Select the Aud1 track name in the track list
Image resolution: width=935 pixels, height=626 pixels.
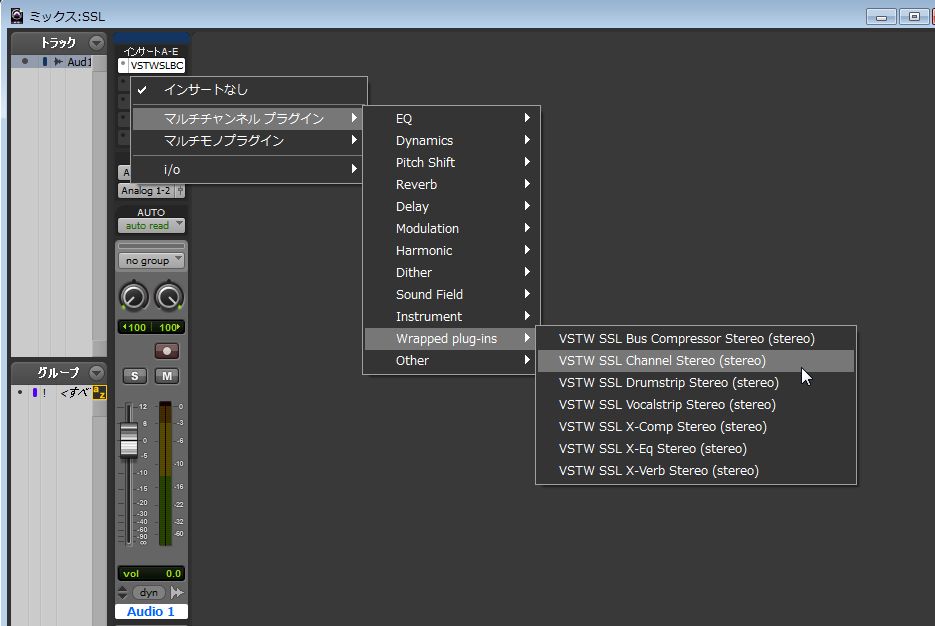(x=79, y=61)
